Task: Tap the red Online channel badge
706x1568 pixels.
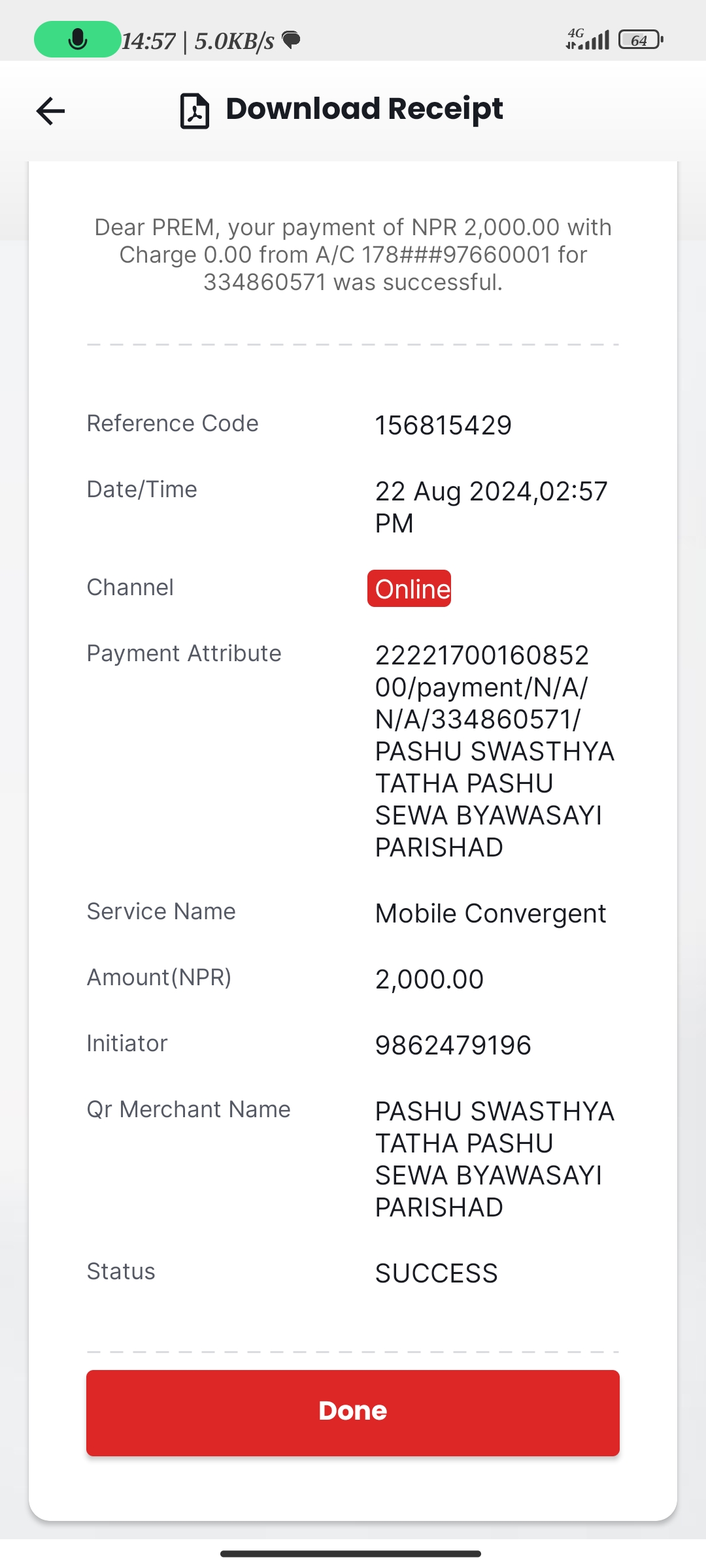Action: (x=409, y=588)
